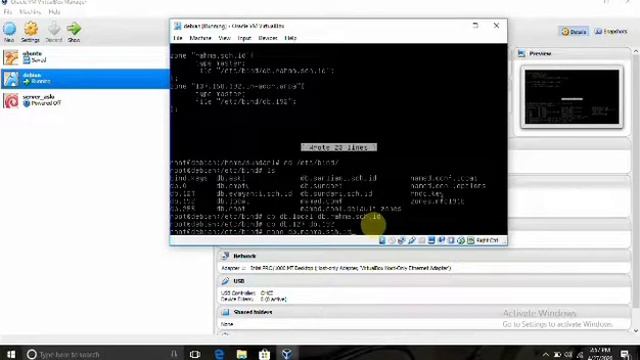Click the keyboard capture icon beside Right Ctrl
The image size is (640, 360).
471,240
